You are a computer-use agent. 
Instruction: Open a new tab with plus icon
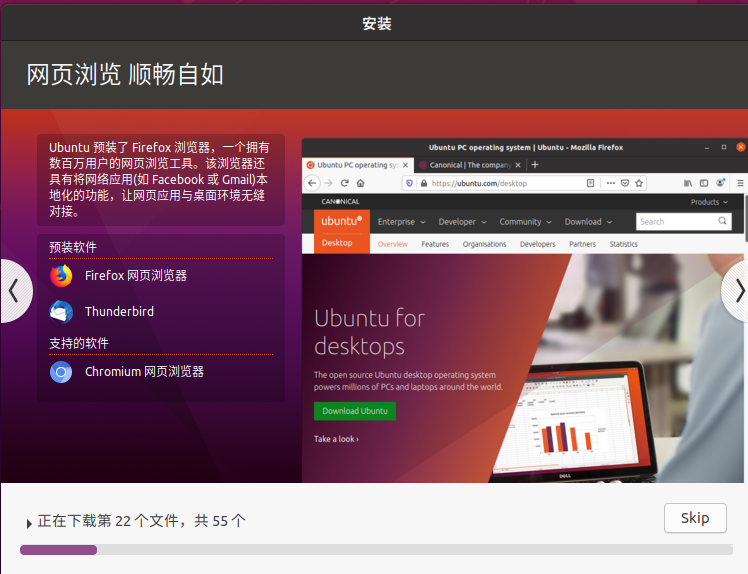[x=535, y=165]
